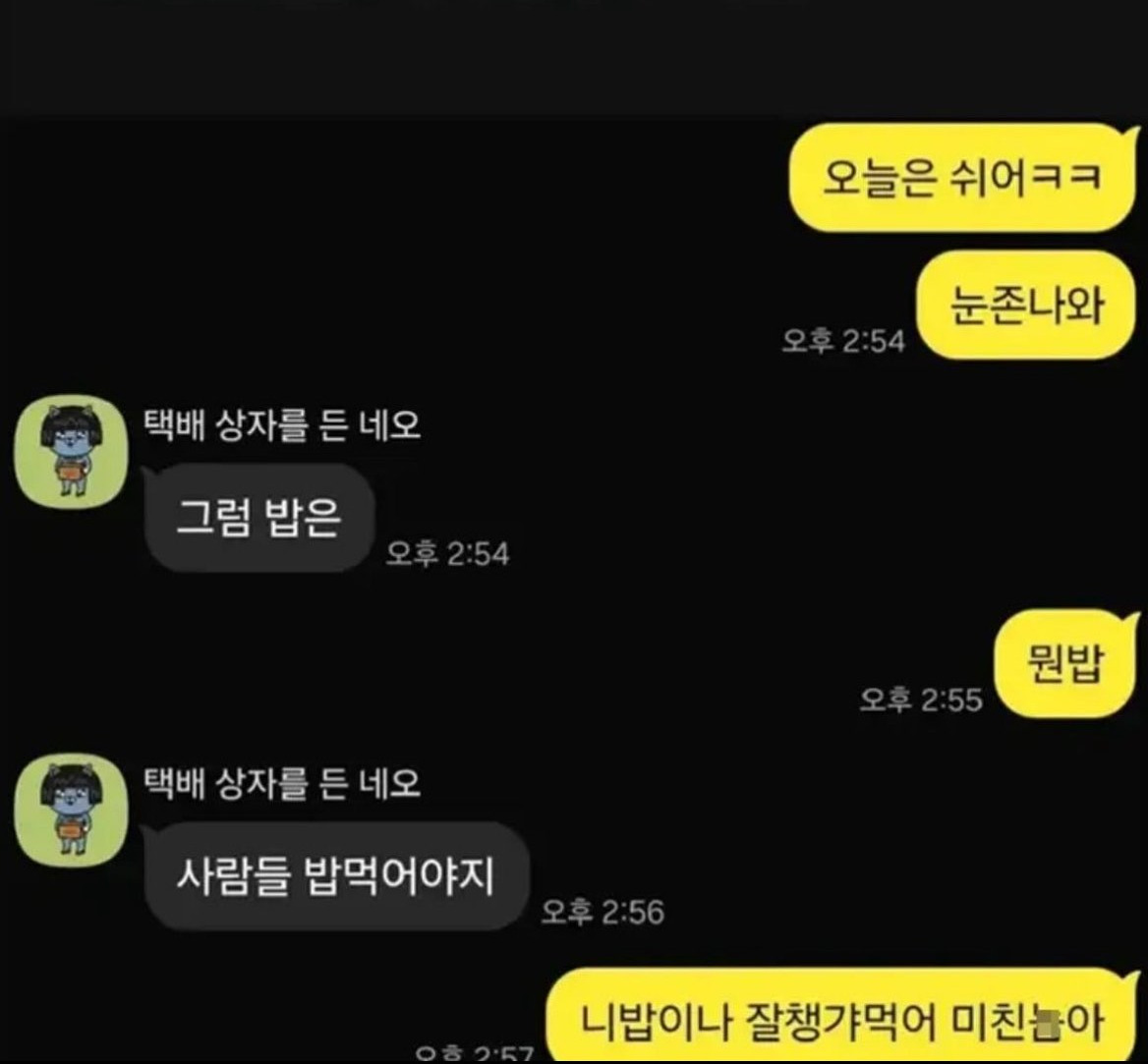1148x1064 pixels.
Task: Select the '오늘은 쉬어ㅋㅋ' yellow message bubble
Action: (x=964, y=178)
